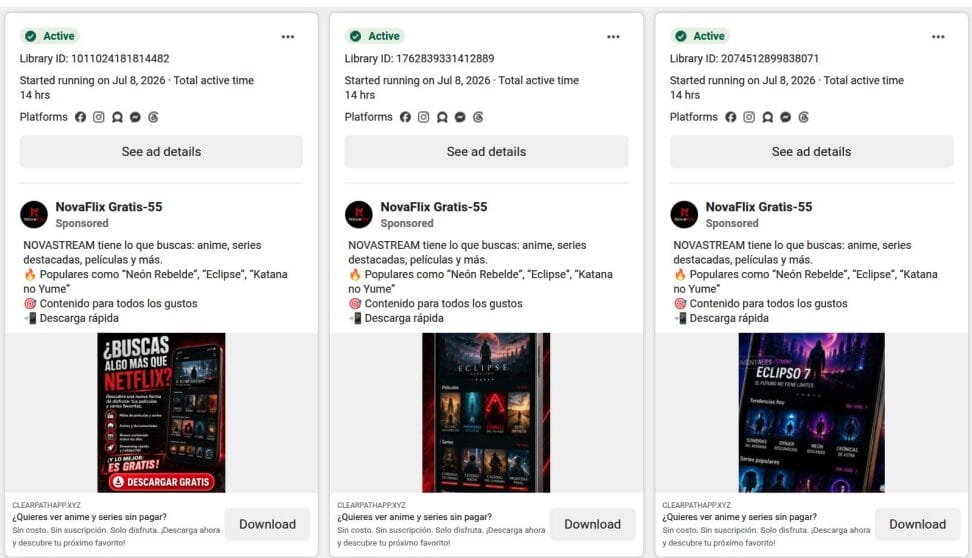972x558 pixels.
Task: Click NovaFlix profile avatar in ad 1011024181814482
Action: click(34, 215)
